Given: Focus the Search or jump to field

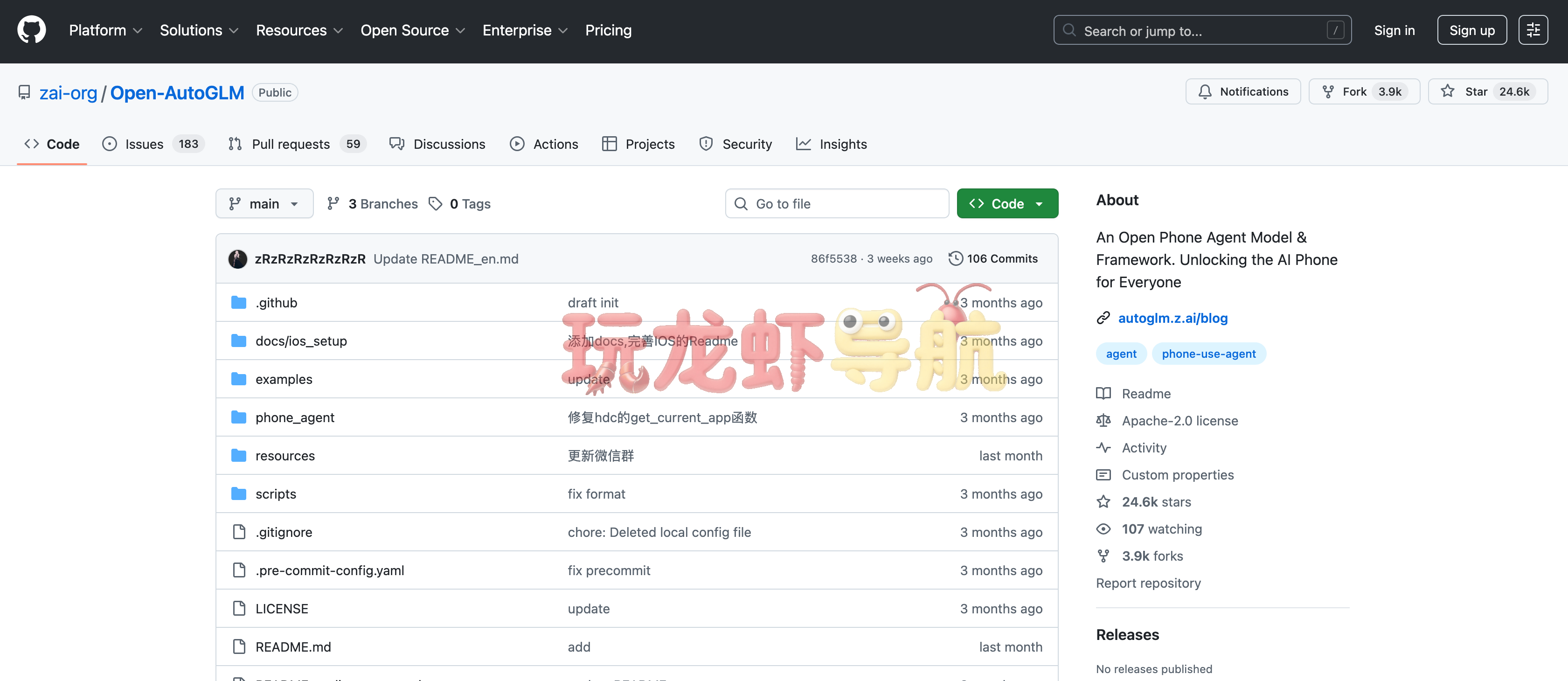Looking at the screenshot, I should point(1202,30).
